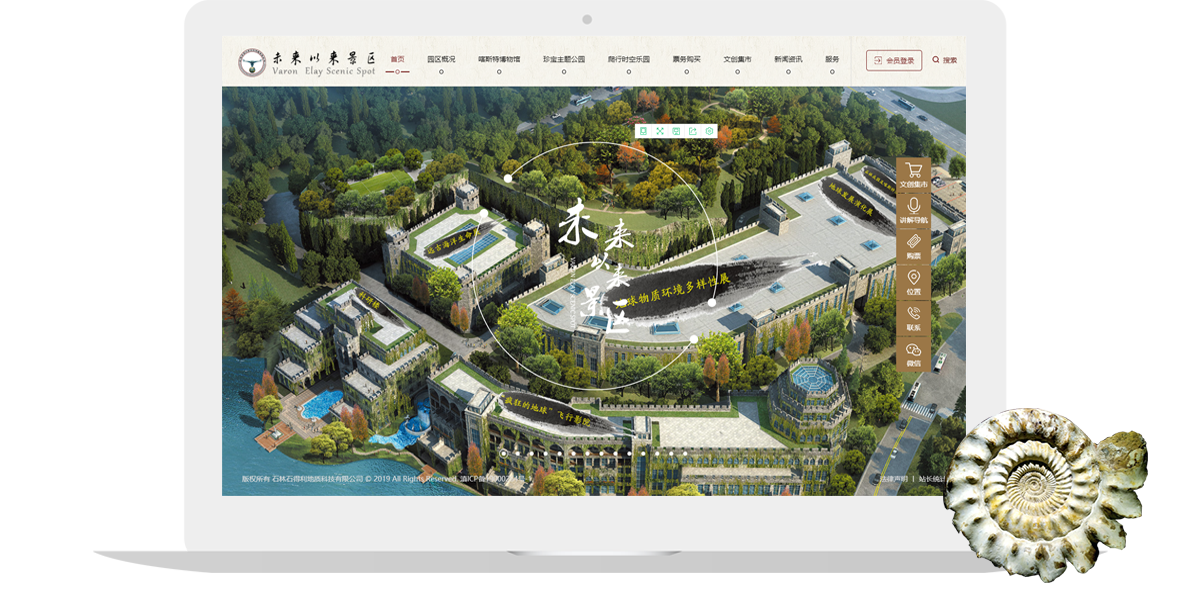Open the settings gear in green toolbar
Image resolution: width=1200 pixels, height=604 pixels.
(x=710, y=131)
